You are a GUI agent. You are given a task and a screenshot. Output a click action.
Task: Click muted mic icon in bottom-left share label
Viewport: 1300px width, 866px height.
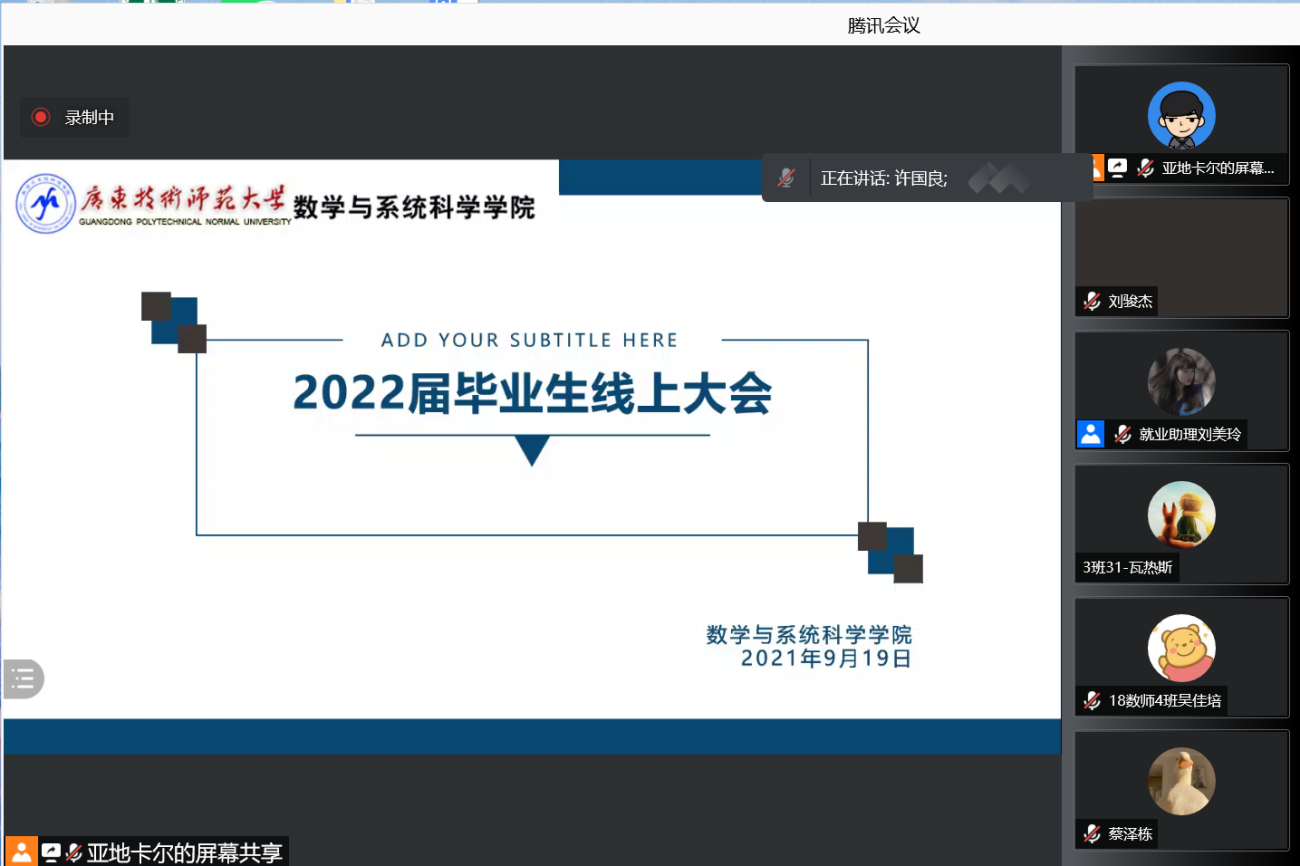74,853
